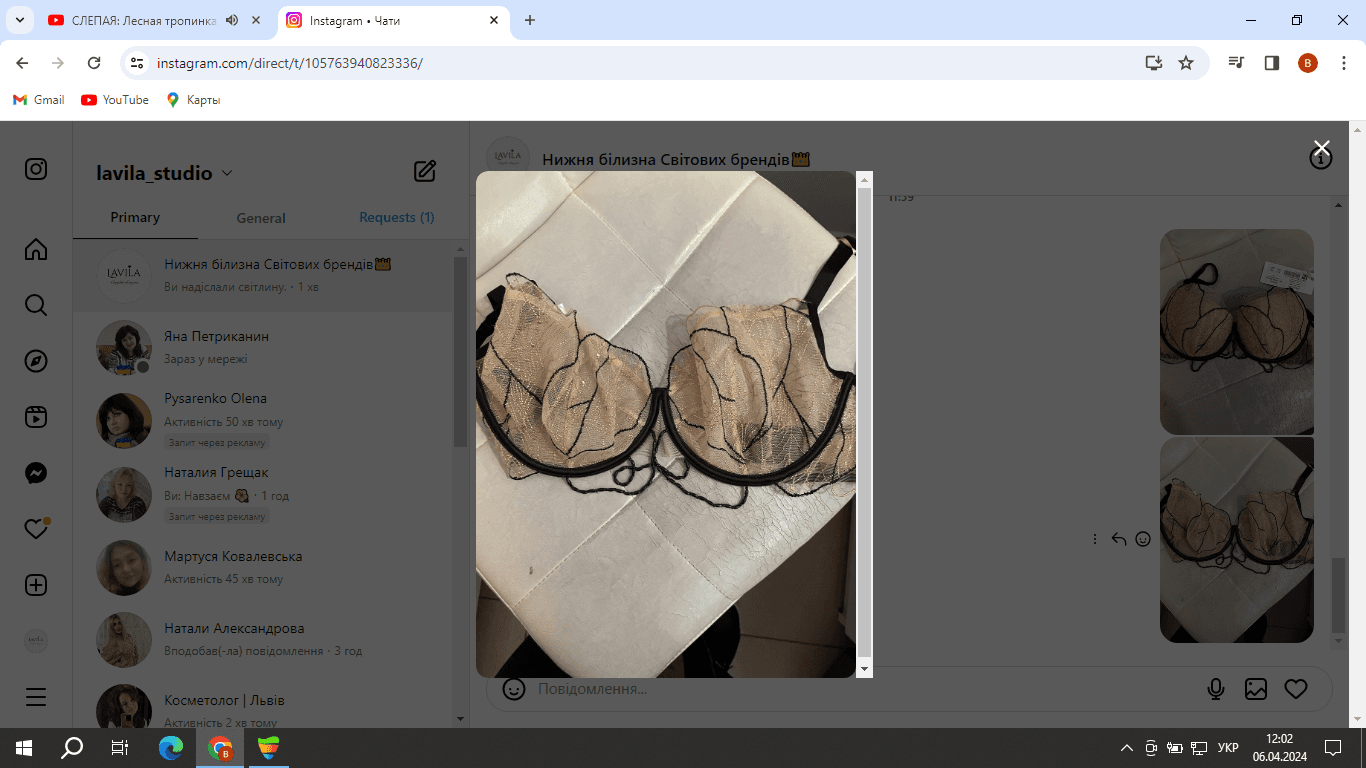This screenshot has width=1366, height=768.
Task: Click the more options dots beside the photo
Action: 1095,539
